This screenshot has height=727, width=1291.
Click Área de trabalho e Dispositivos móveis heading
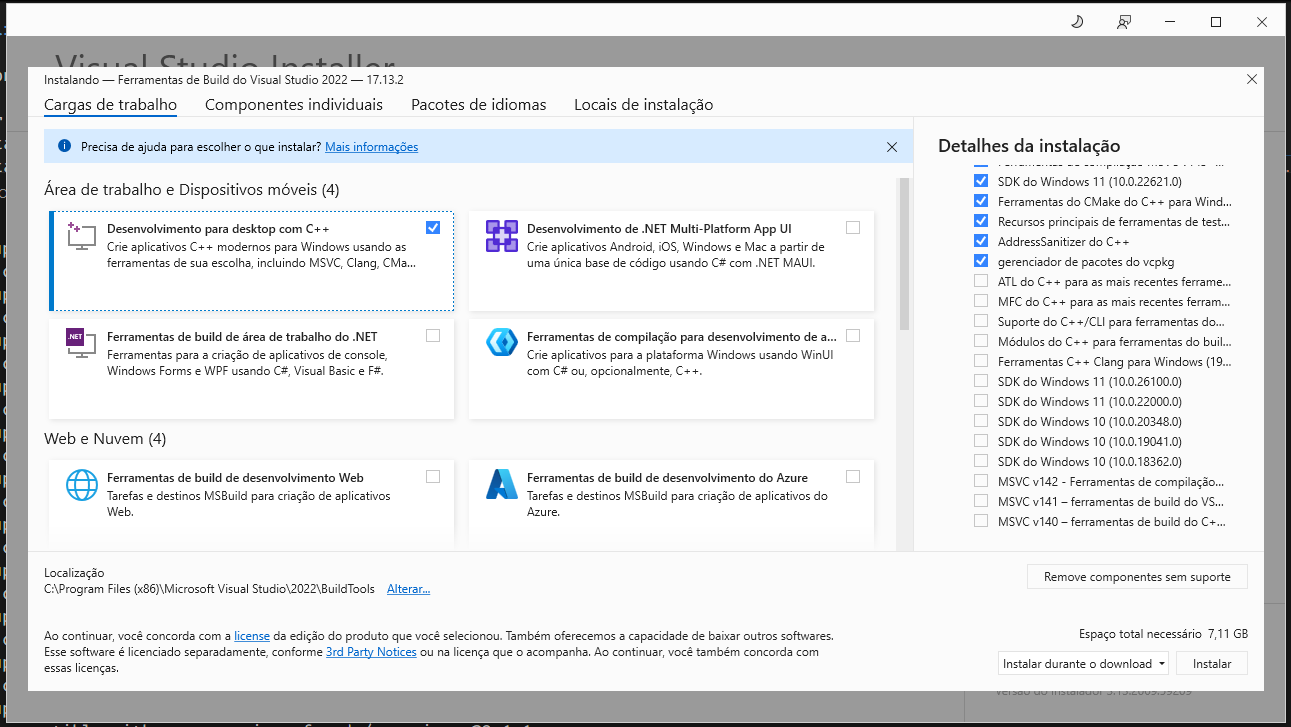tap(192, 189)
